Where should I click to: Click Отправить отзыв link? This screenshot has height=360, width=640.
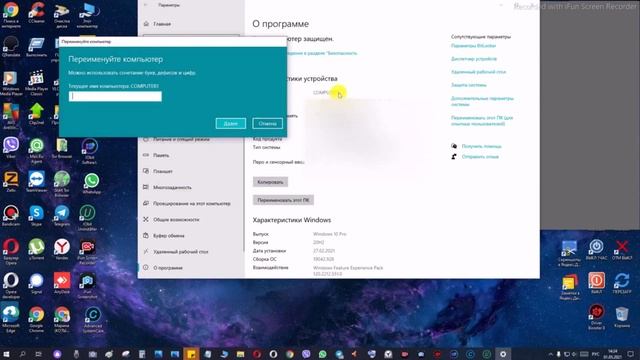point(480,157)
